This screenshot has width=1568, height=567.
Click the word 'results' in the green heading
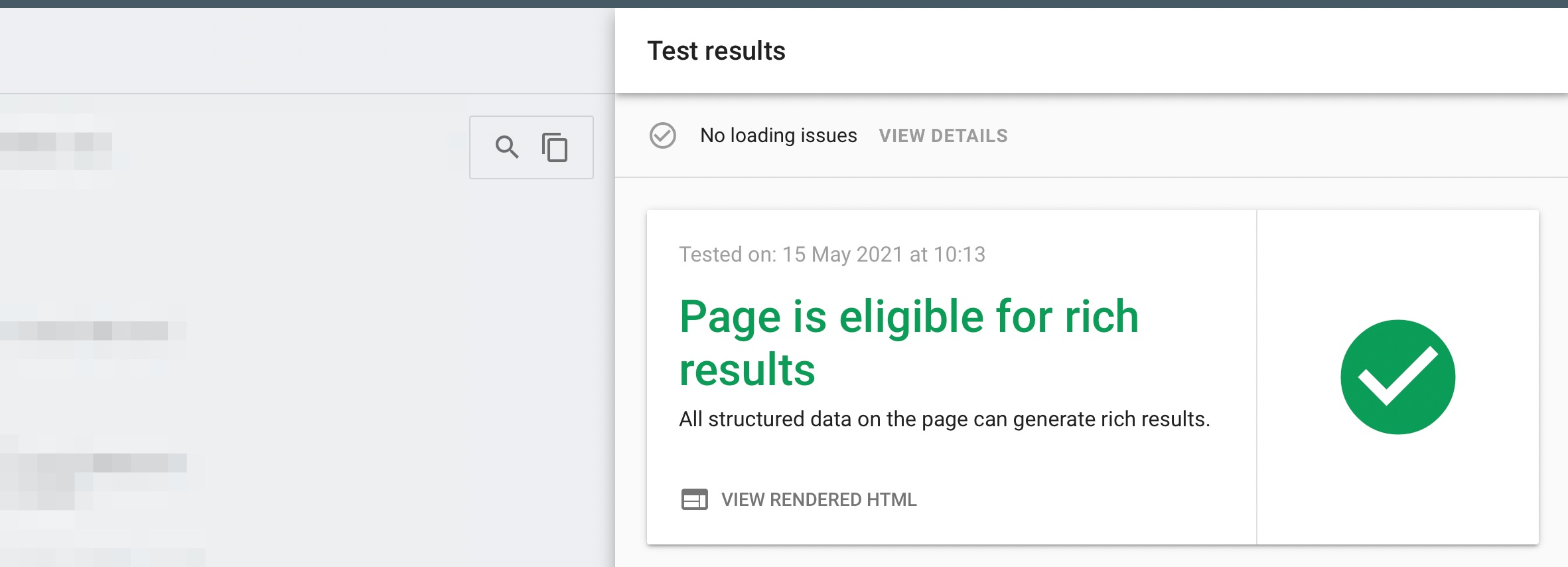[747, 370]
